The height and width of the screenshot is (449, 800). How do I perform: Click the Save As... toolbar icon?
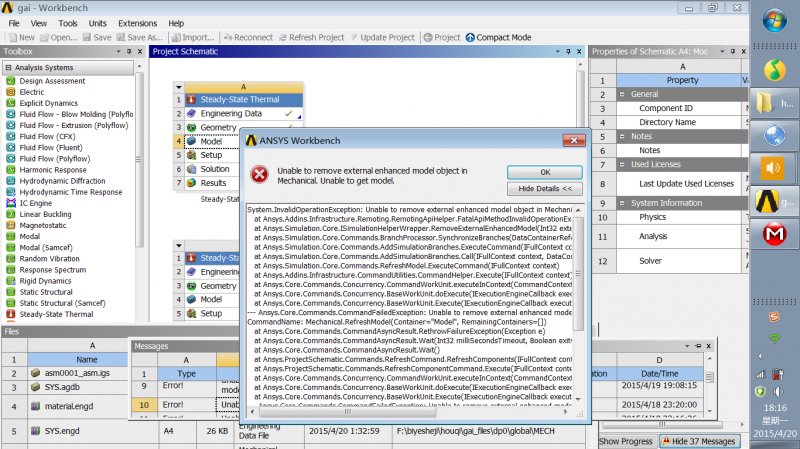point(139,37)
